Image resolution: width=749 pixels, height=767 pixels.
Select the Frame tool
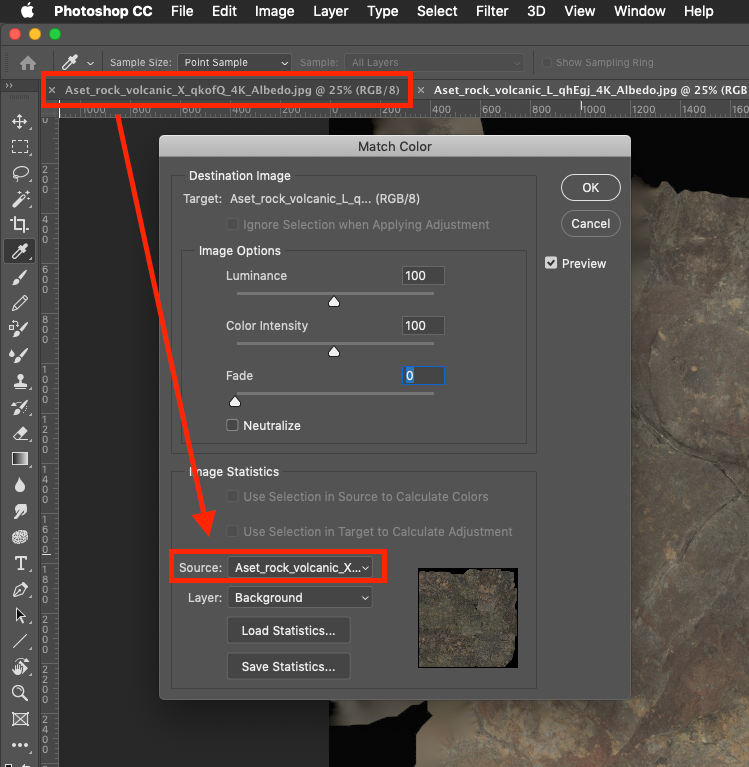coord(20,719)
